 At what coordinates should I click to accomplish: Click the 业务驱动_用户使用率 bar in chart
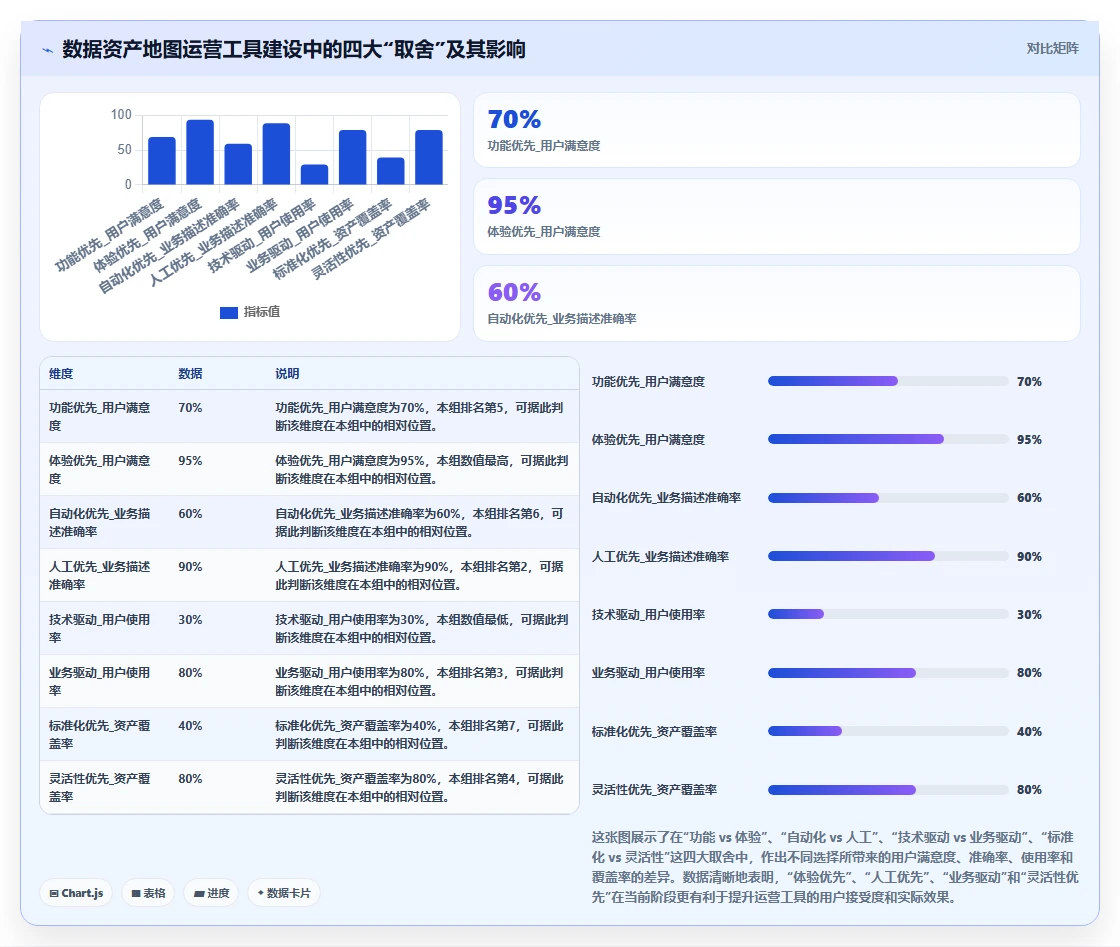[352, 157]
